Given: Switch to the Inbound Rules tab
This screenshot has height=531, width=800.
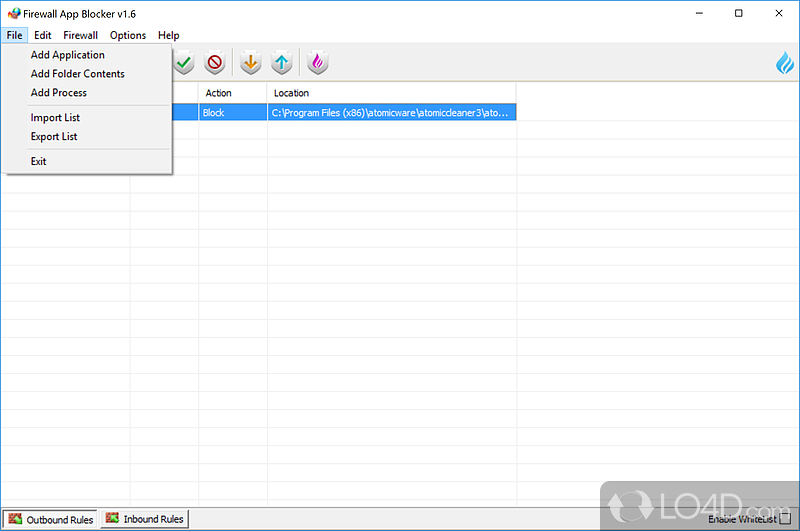Looking at the screenshot, I should tap(145, 519).
